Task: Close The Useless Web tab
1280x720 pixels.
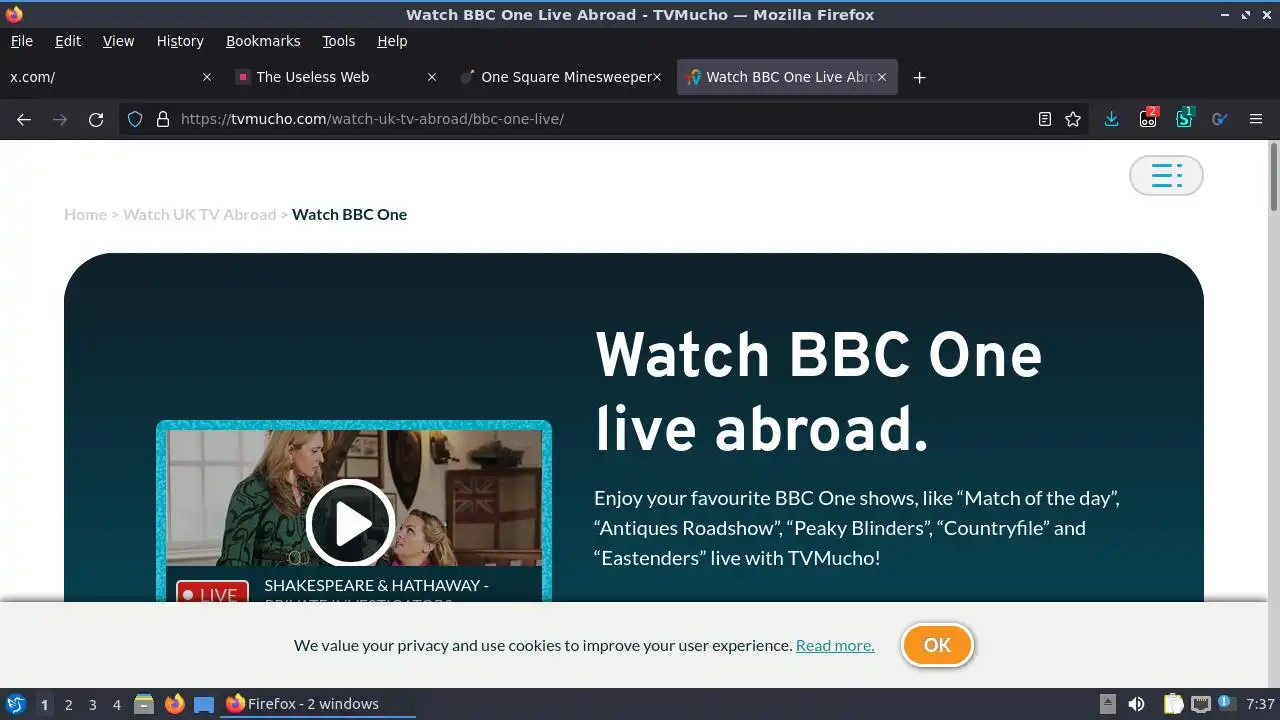Action: tap(432, 77)
